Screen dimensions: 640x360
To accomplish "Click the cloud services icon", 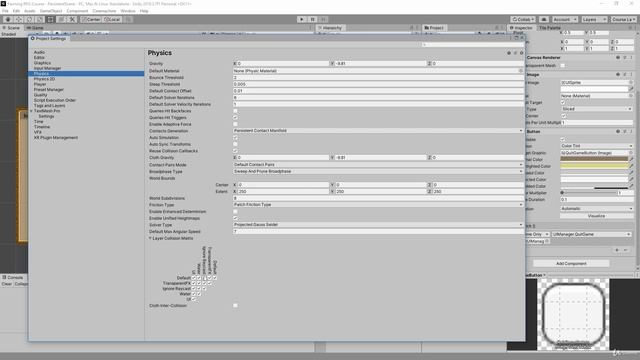I will [x=544, y=19].
